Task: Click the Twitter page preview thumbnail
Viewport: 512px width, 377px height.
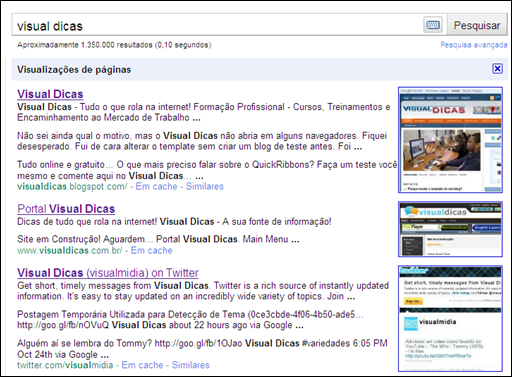Action: click(450, 319)
